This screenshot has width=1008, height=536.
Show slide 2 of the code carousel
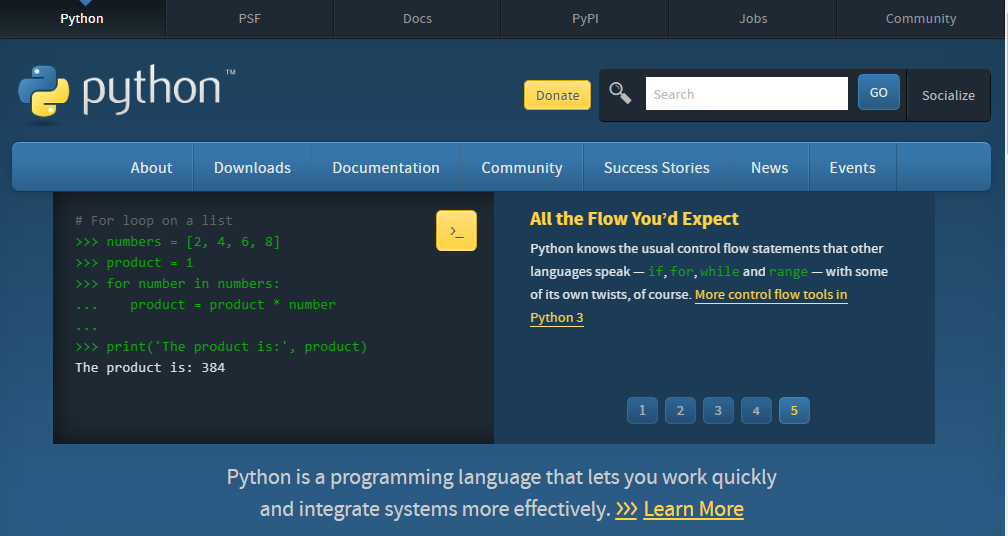(680, 410)
